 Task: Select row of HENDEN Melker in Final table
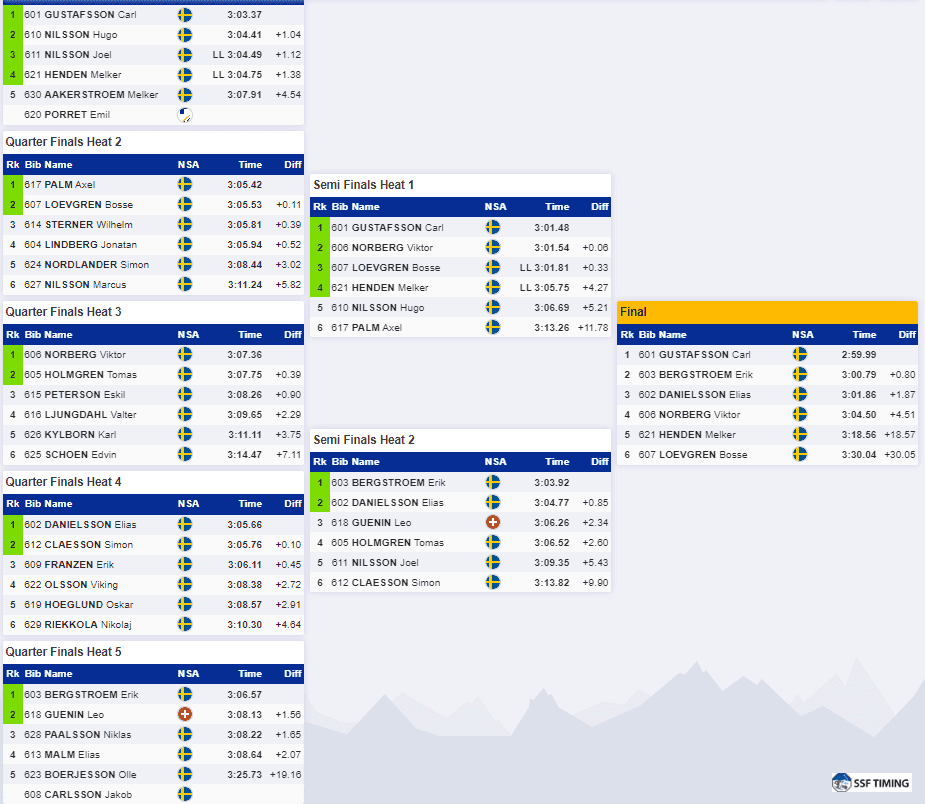[x=767, y=435]
